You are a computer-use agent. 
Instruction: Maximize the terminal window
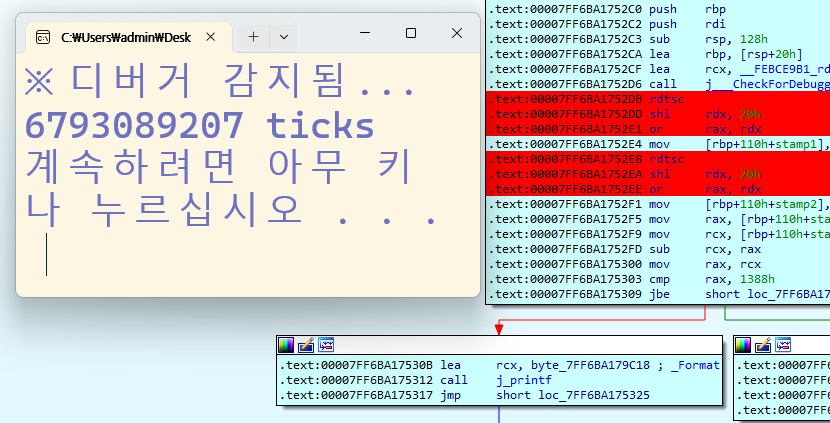tap(410, 33)
